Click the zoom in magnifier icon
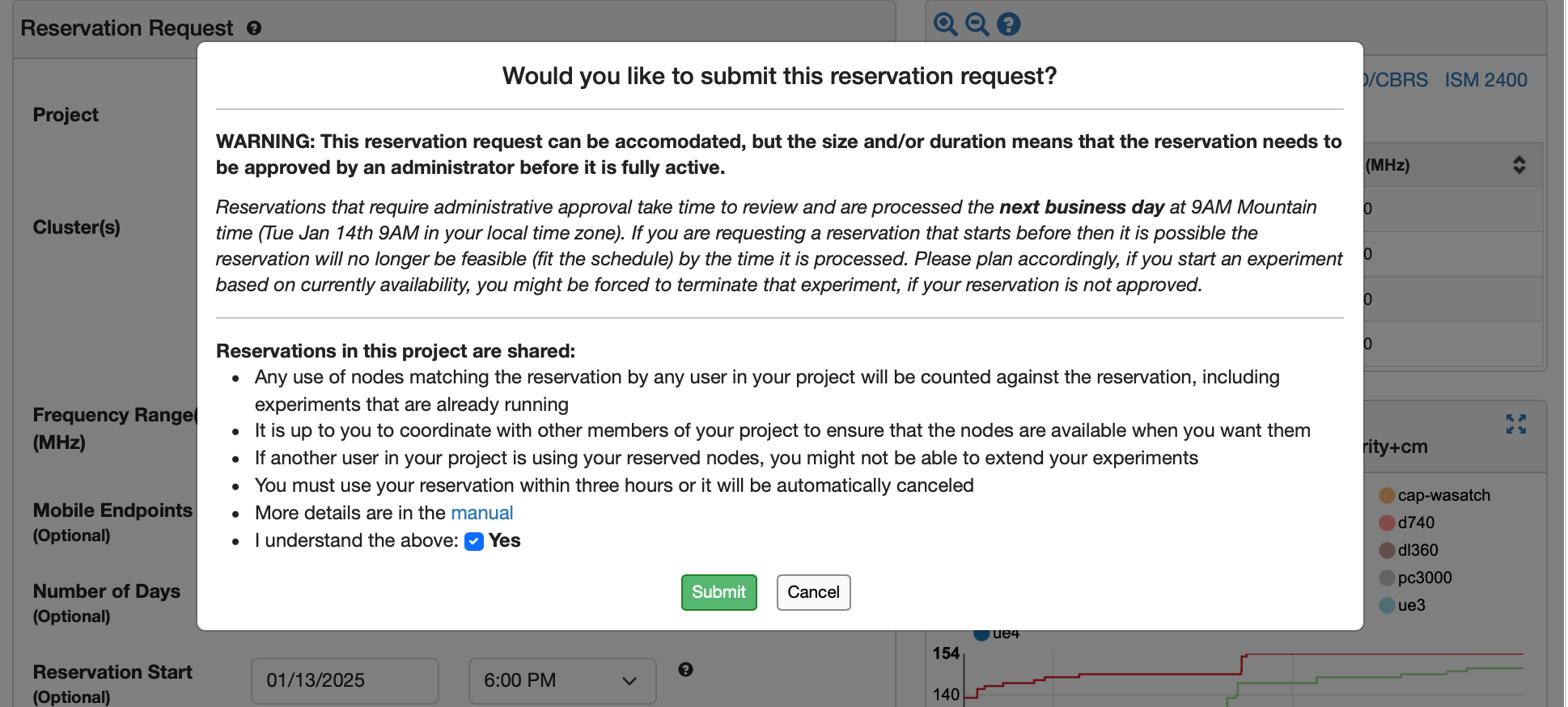This screenshot has height=707, width=1568. point(945,24)
